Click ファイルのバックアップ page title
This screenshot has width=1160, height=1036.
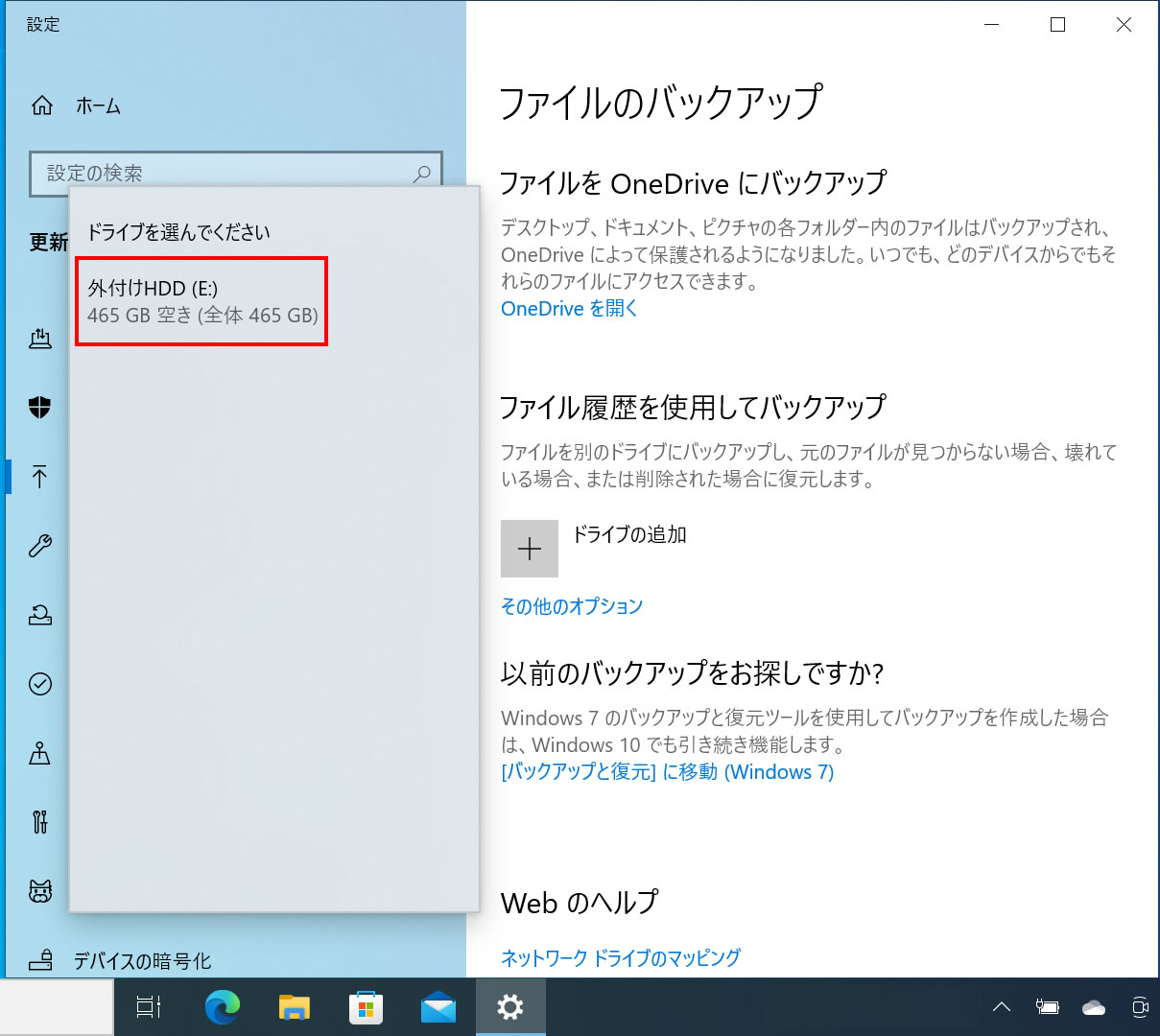coord(661,103)
